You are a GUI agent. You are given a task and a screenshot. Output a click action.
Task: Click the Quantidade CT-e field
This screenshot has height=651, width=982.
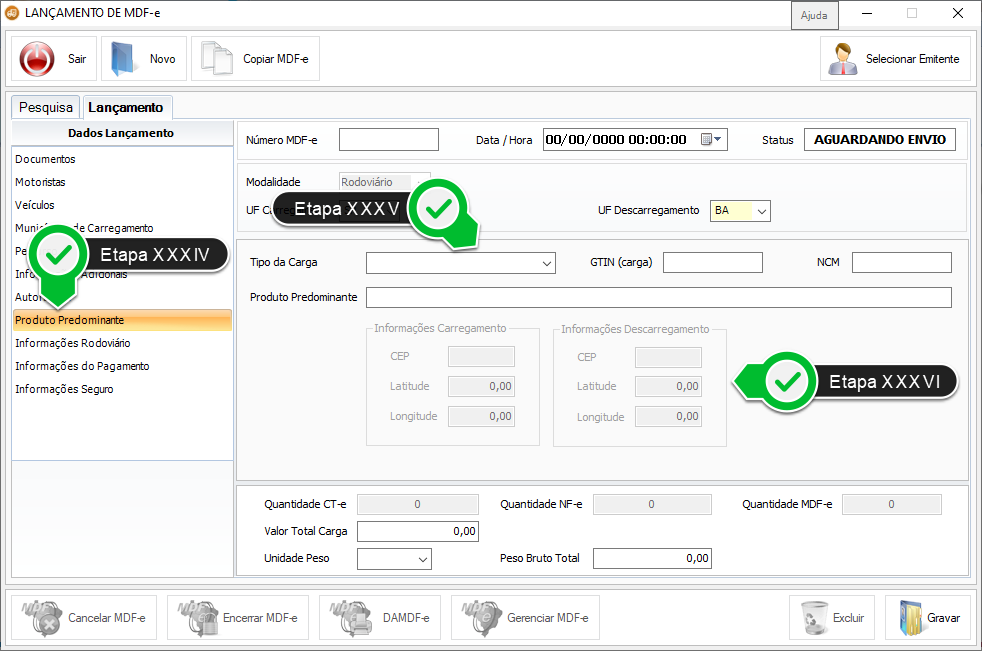coord(418,504)
